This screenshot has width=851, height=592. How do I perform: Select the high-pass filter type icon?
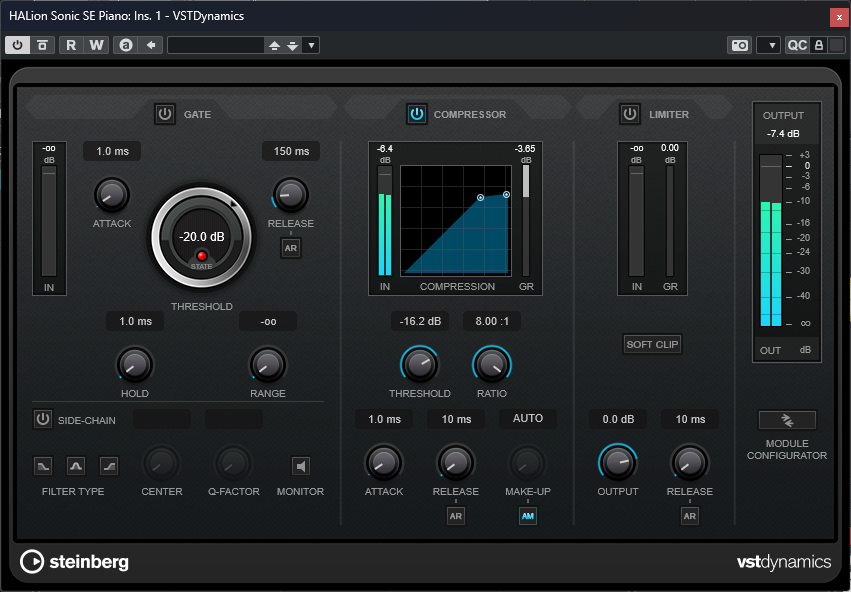109,466
